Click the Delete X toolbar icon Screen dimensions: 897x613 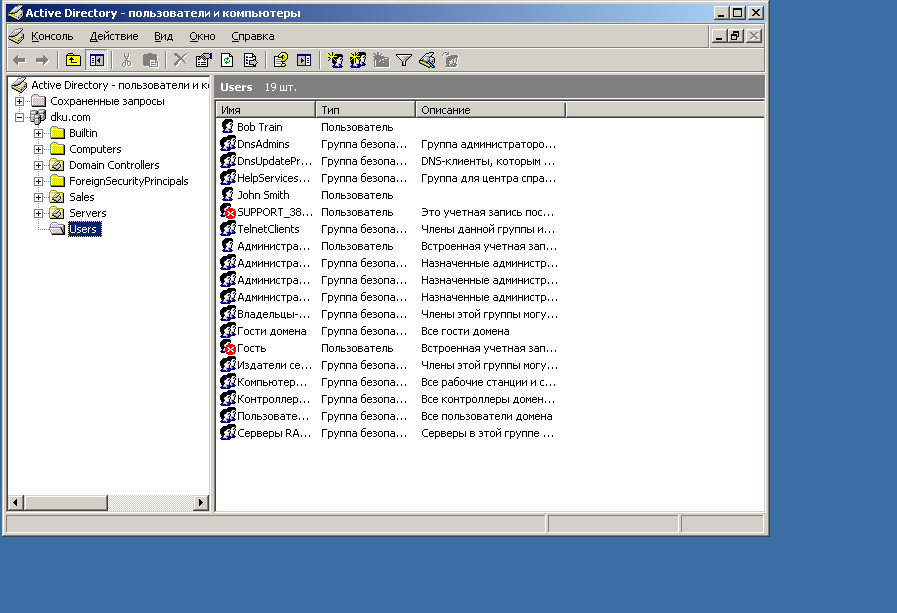click(x=180, y=60)
